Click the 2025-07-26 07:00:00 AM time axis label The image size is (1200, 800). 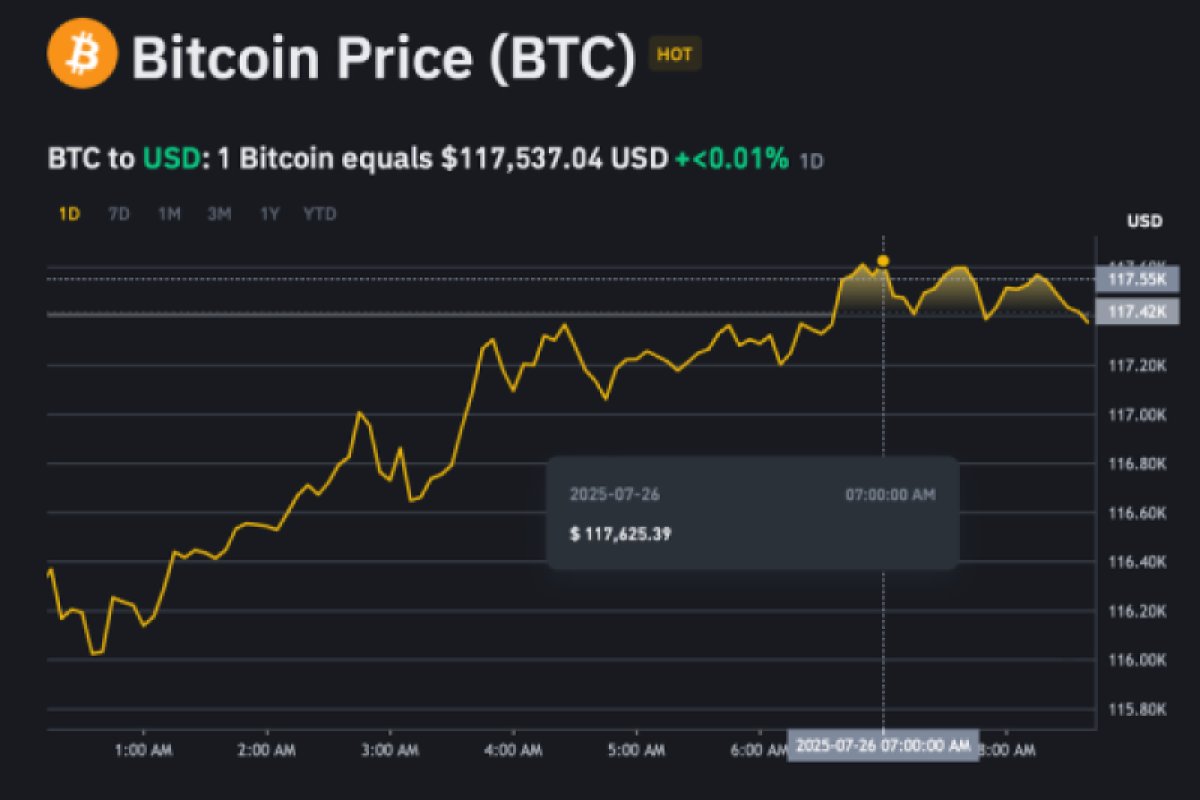(883, 746)
